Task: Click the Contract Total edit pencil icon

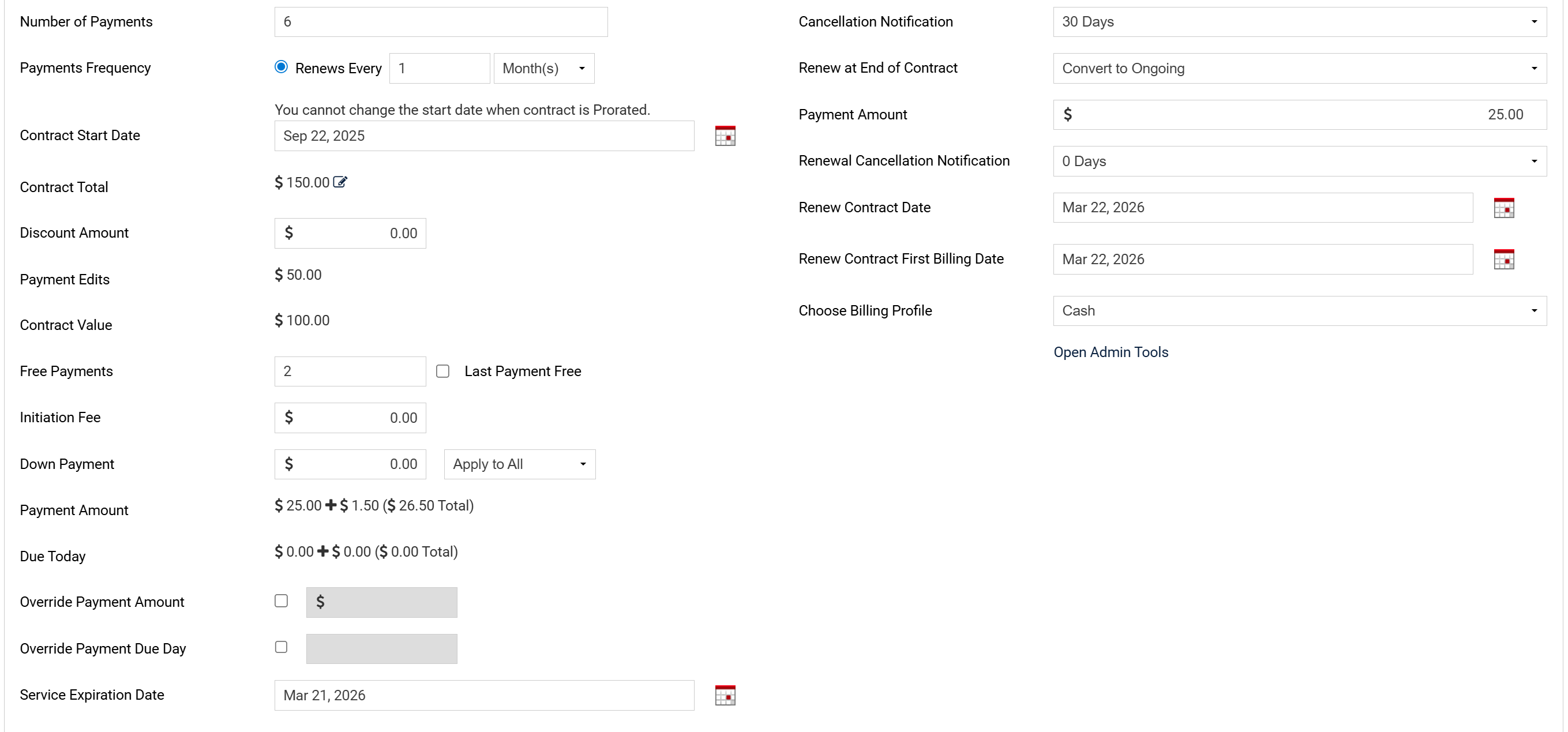Action: tap(340, 182)
